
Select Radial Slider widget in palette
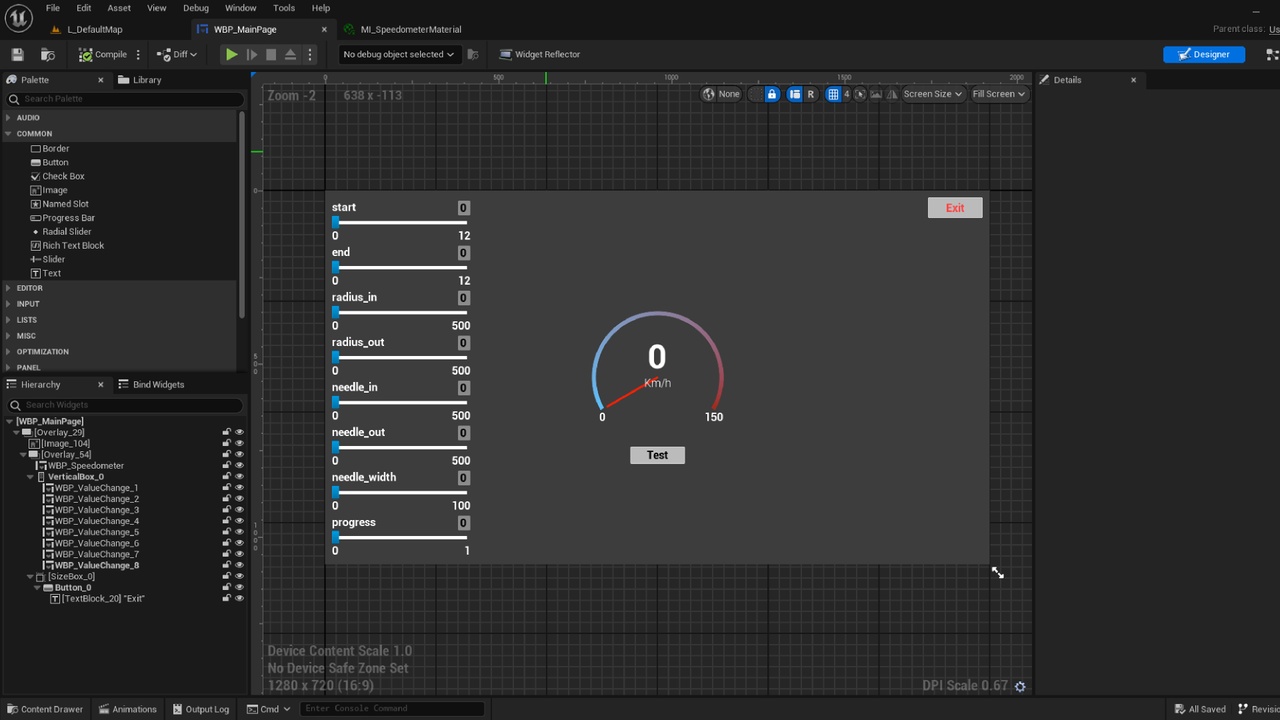click(x=60, y=232)
